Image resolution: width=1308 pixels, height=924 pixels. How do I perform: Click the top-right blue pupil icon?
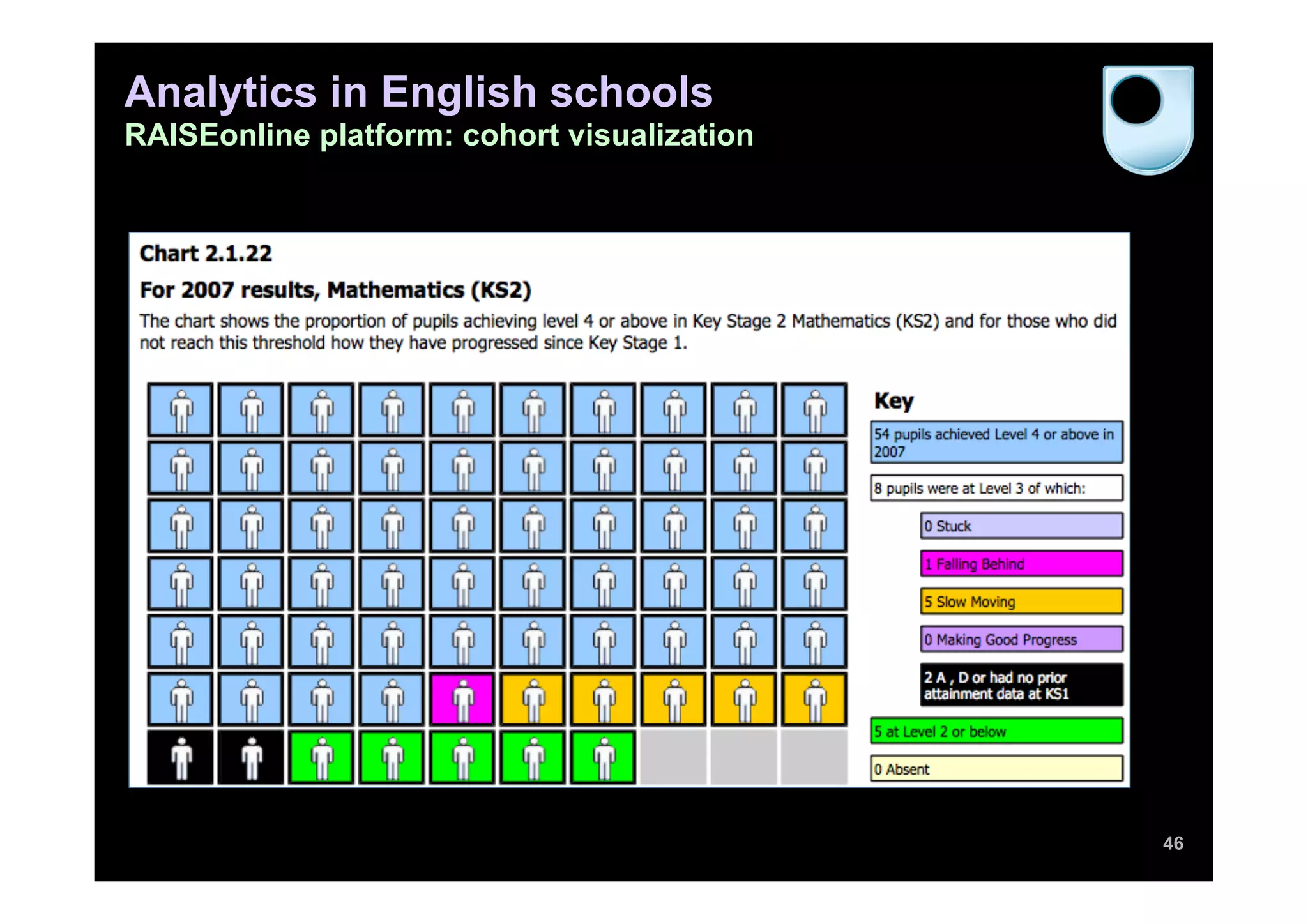(814, 410)
